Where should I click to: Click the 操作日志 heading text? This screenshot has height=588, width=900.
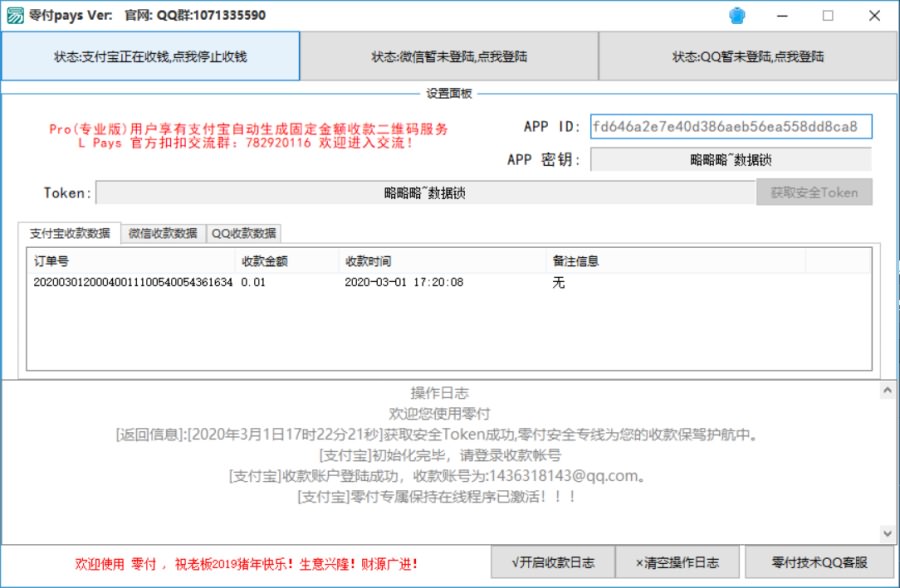tap(440, 393)
